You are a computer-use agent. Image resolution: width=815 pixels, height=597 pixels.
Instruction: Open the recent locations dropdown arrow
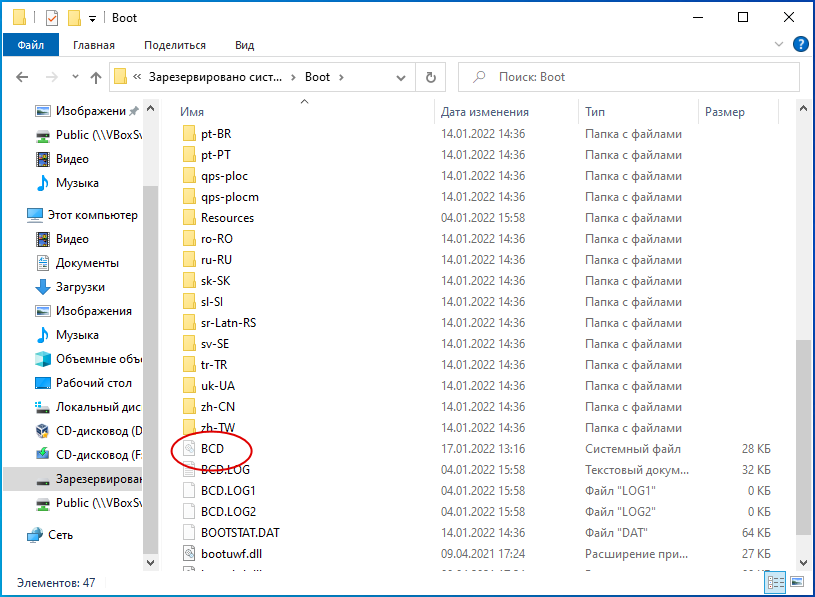tap(75, 77)
